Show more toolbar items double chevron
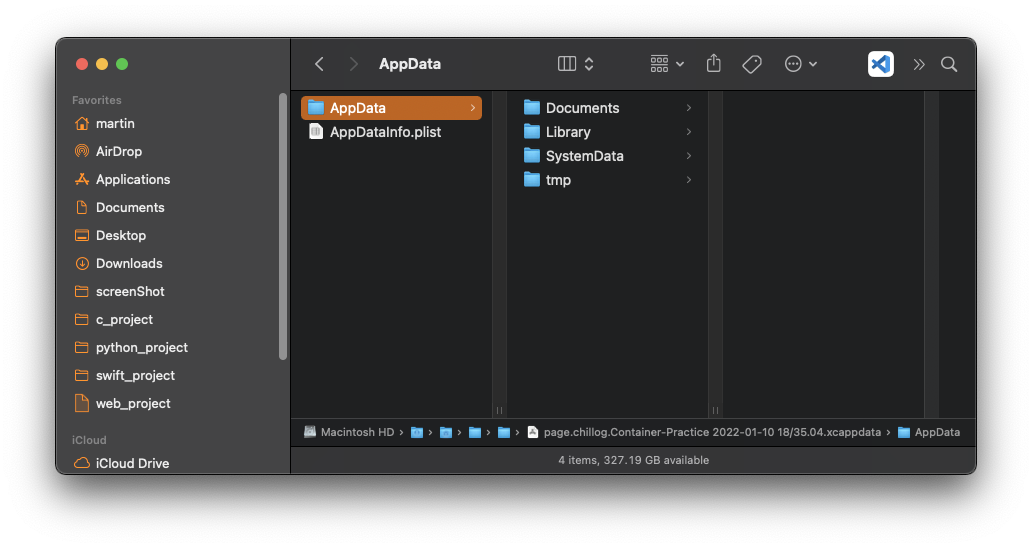This screenshot has width=1032, height=548. [919, 64]
